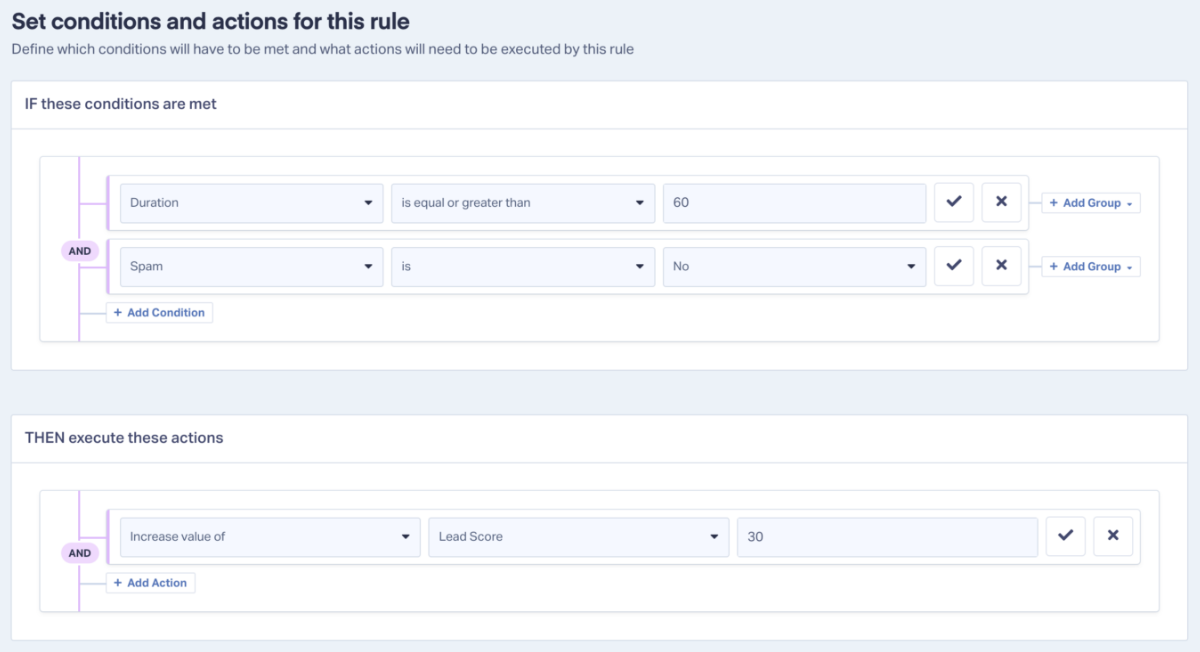Remove the Duration condition with its X icon

[1001, 202]
